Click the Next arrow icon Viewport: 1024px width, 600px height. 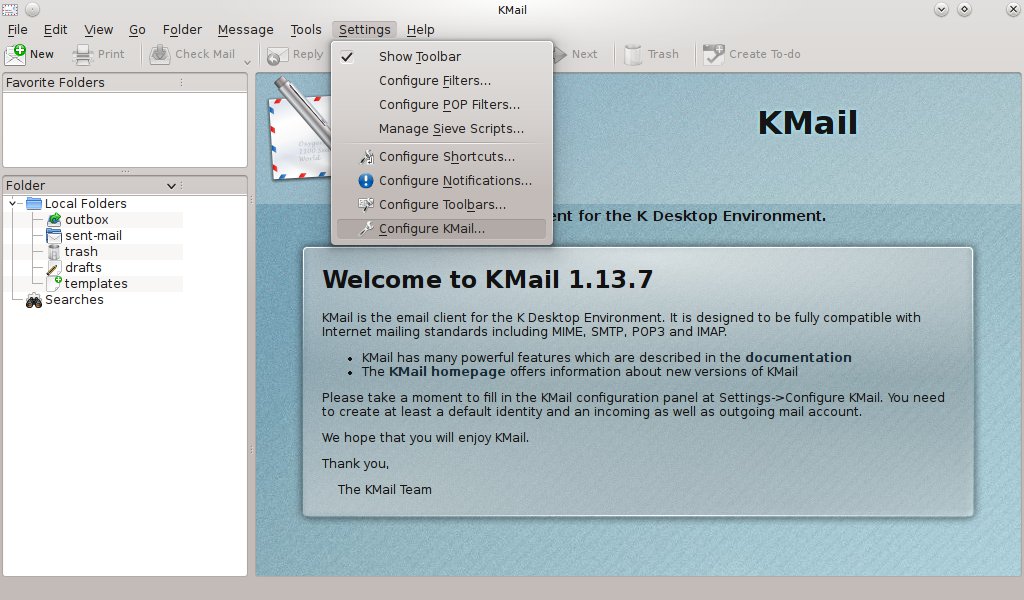pos(560,55)
